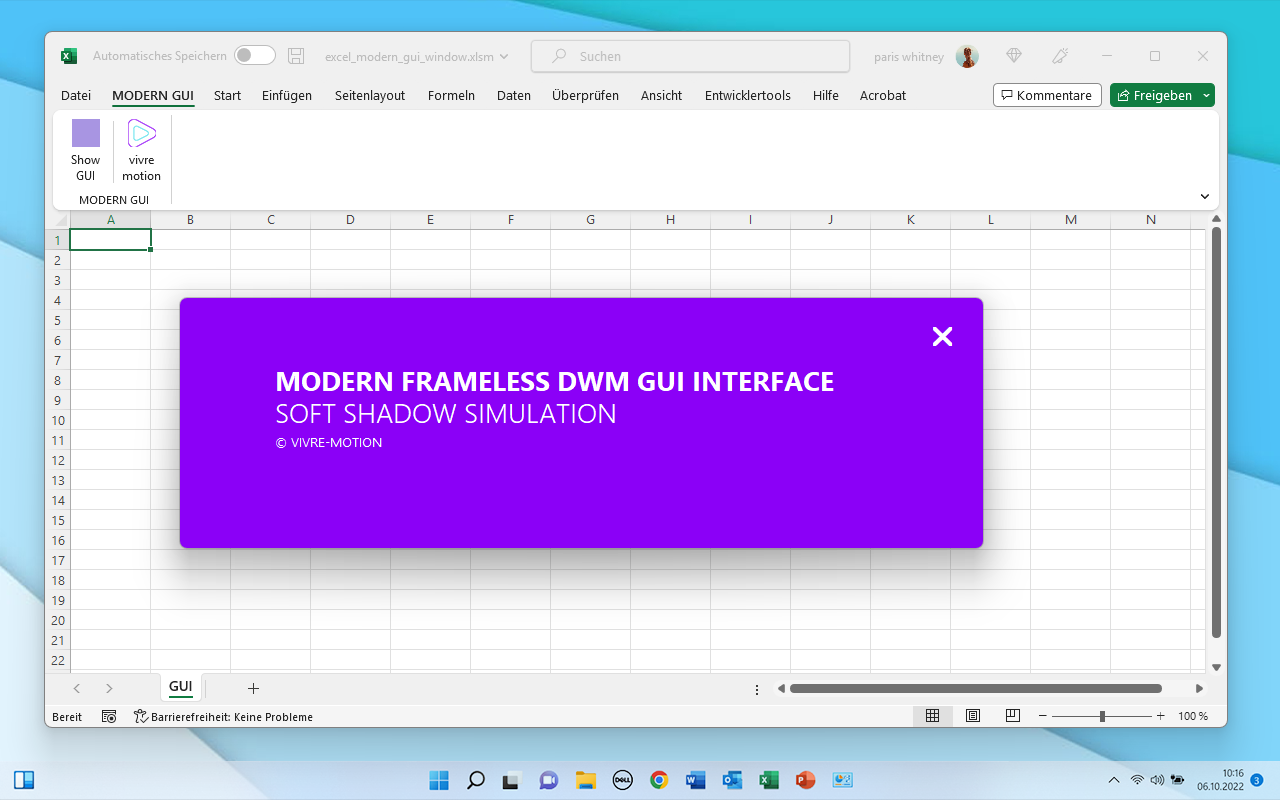
Task: Toggle Automatisches Speichern on
Action: (254, 56)
